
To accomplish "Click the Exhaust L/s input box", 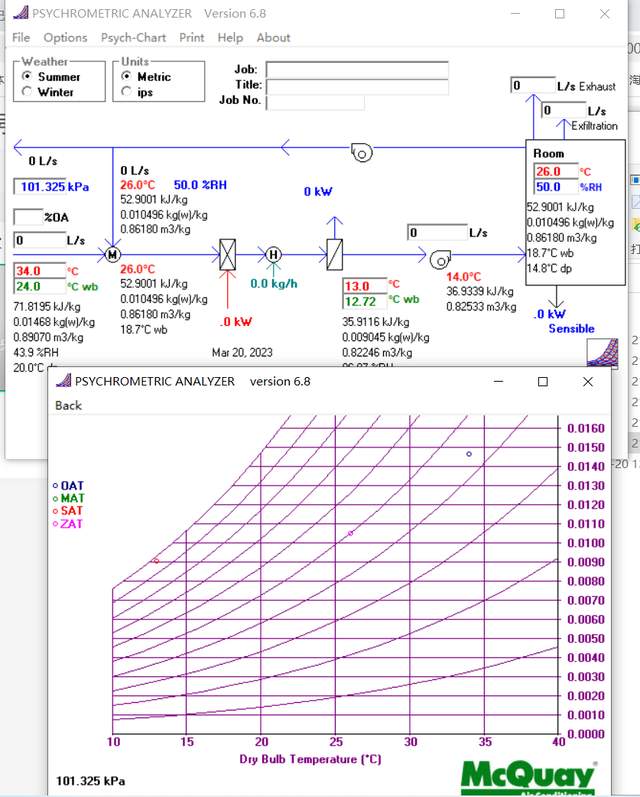I will click(x=532, y=86).
